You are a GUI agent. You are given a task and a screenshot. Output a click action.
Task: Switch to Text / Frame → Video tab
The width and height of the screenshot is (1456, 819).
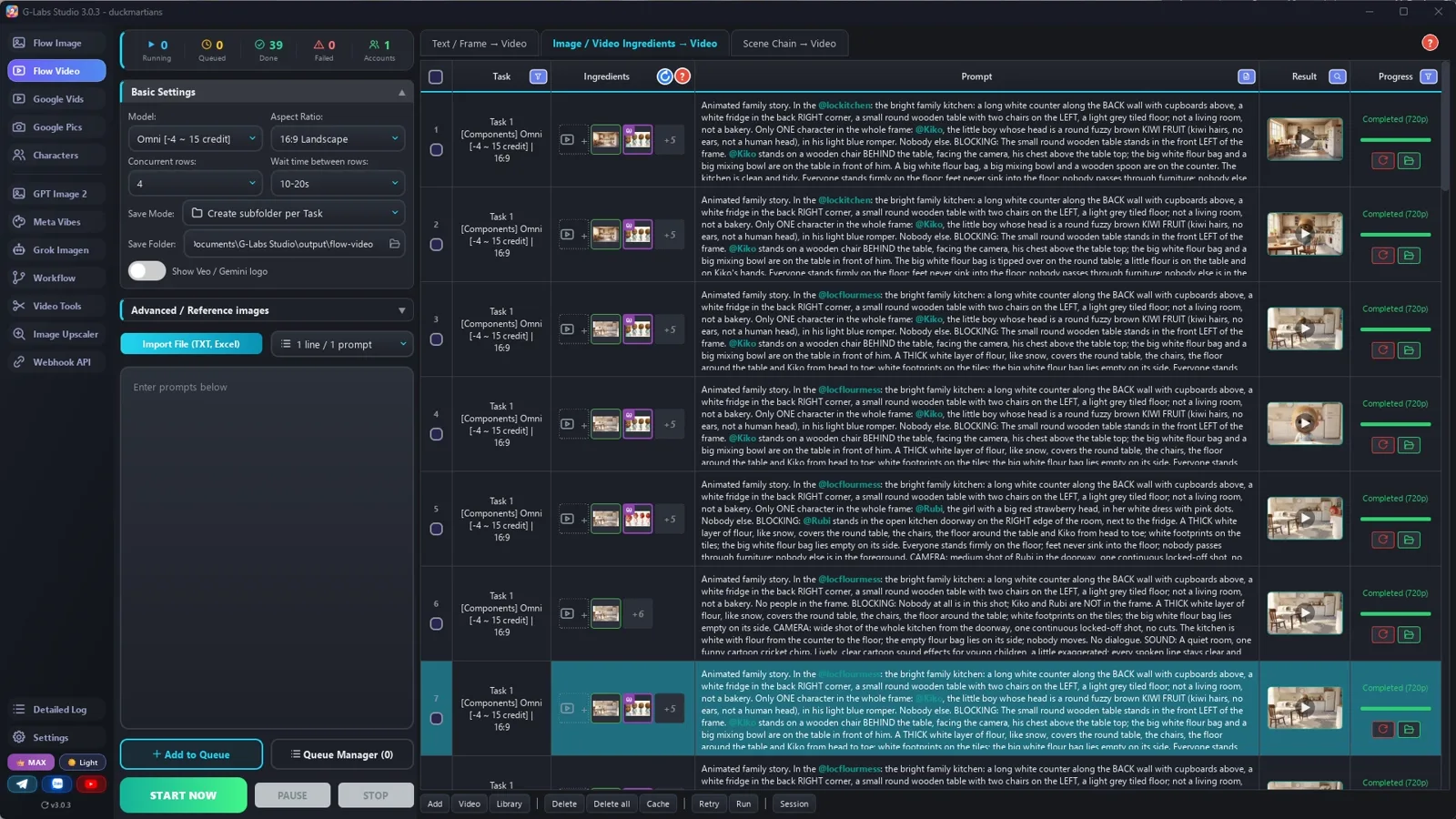point(479,44)
